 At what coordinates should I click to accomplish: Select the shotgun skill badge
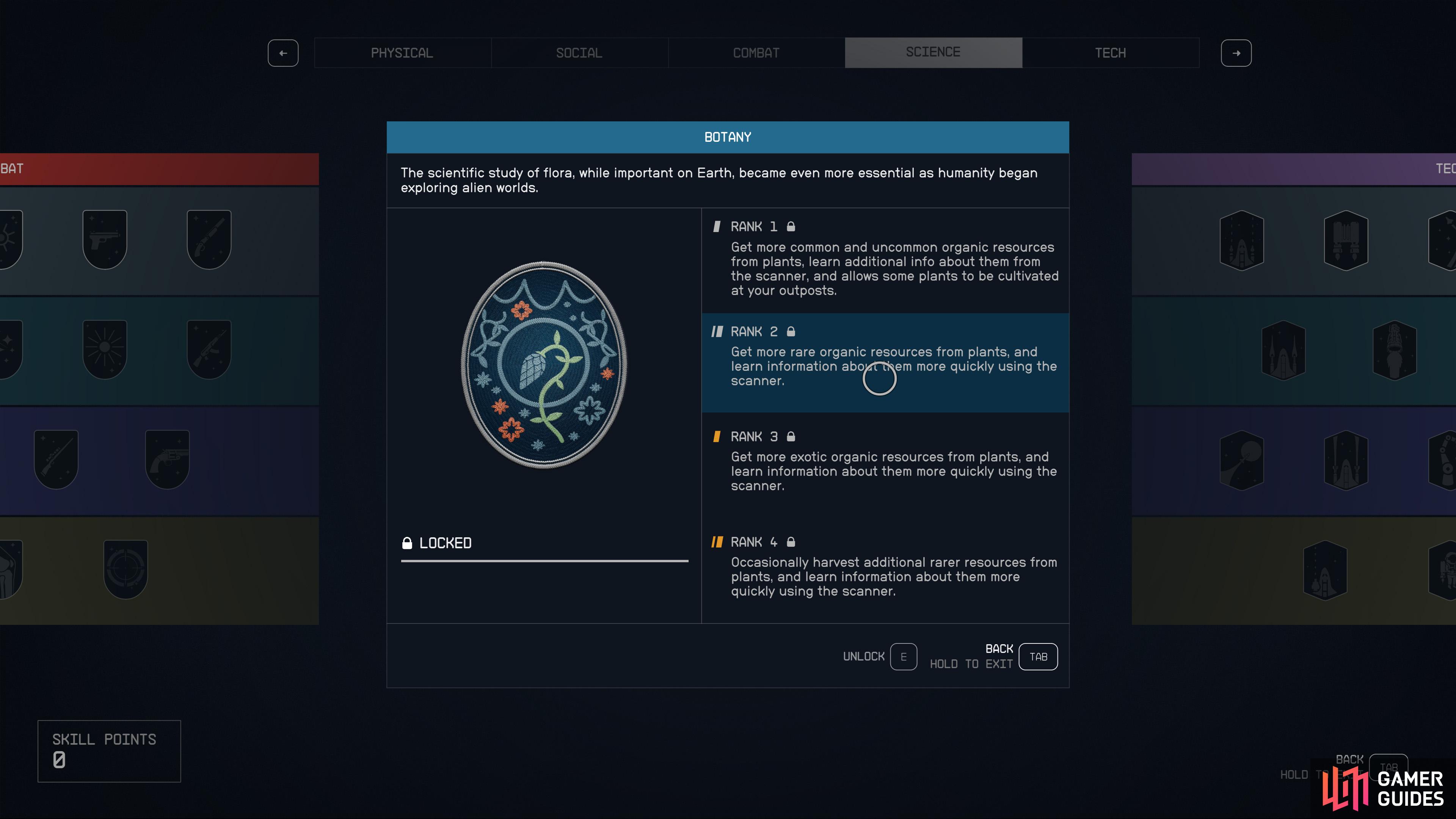tap(209, 240)
